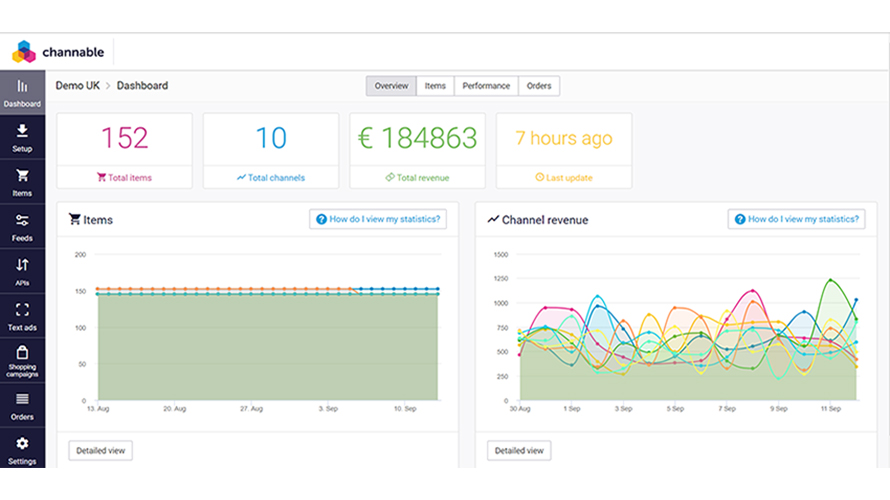Open statistics help in Channel revenue panel
890x500 pixels.
click(x=796, y=219)
